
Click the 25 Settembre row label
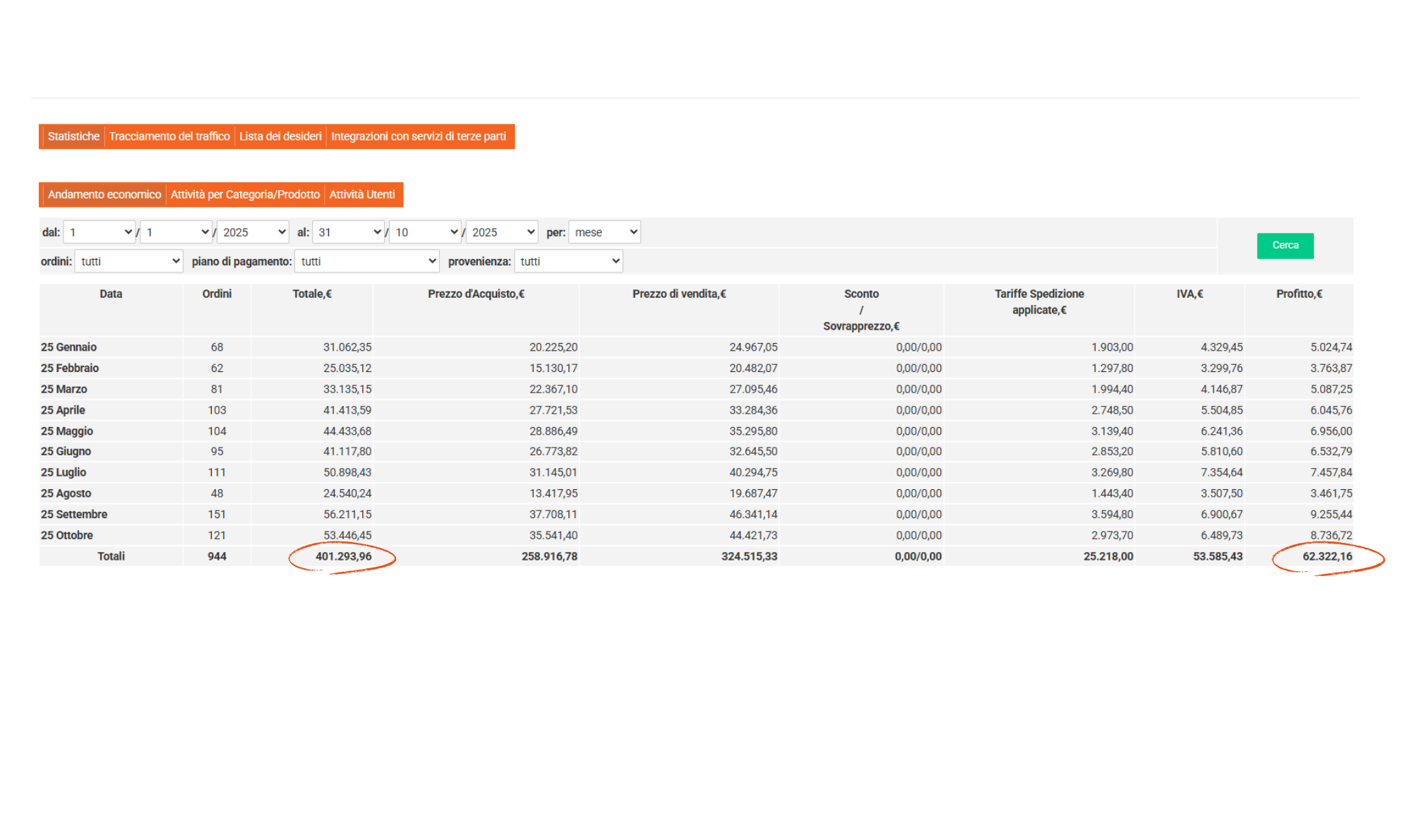tap(74, 515)
